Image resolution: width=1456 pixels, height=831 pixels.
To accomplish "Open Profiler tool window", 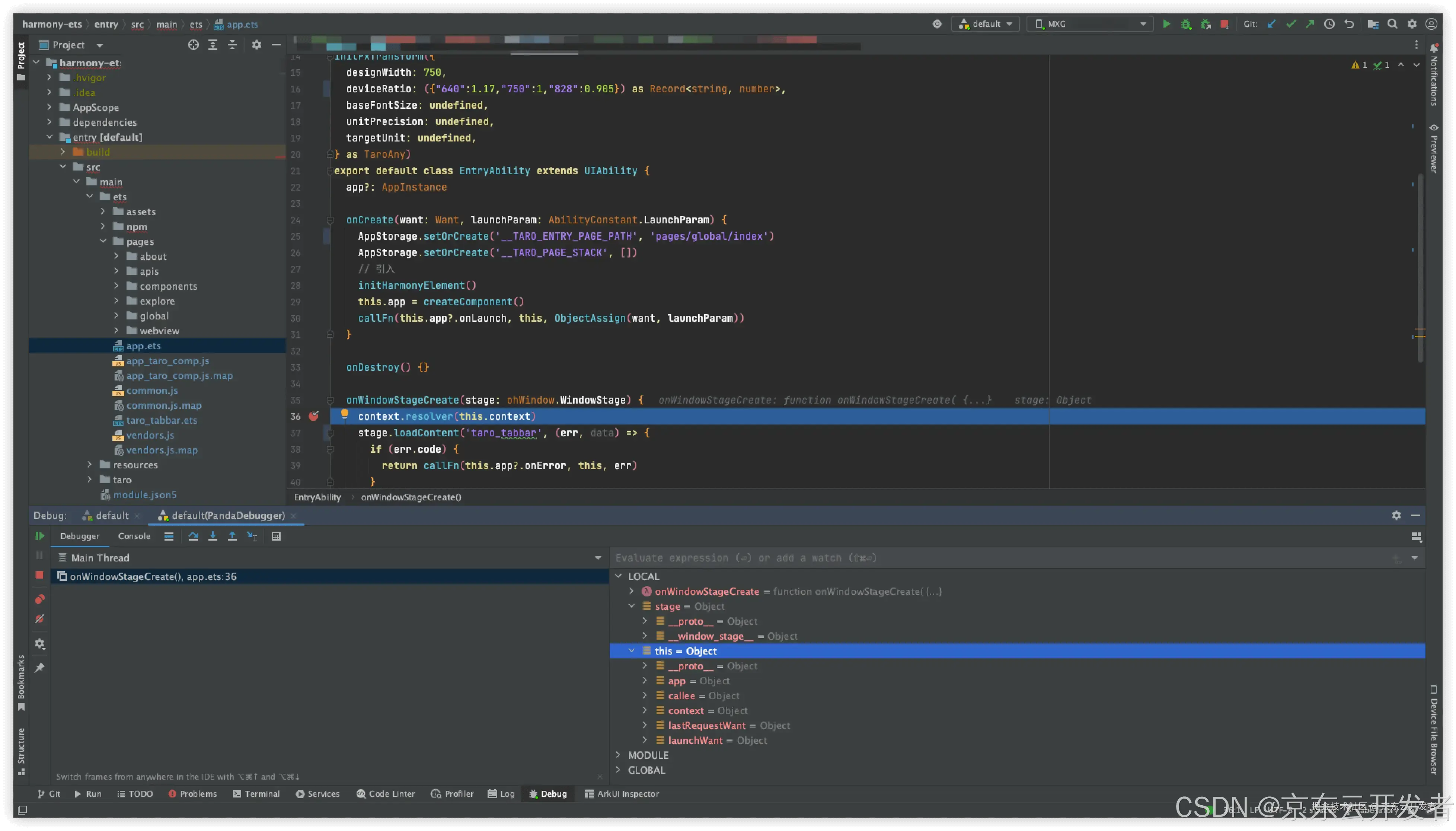I will [x=453, y=793].
